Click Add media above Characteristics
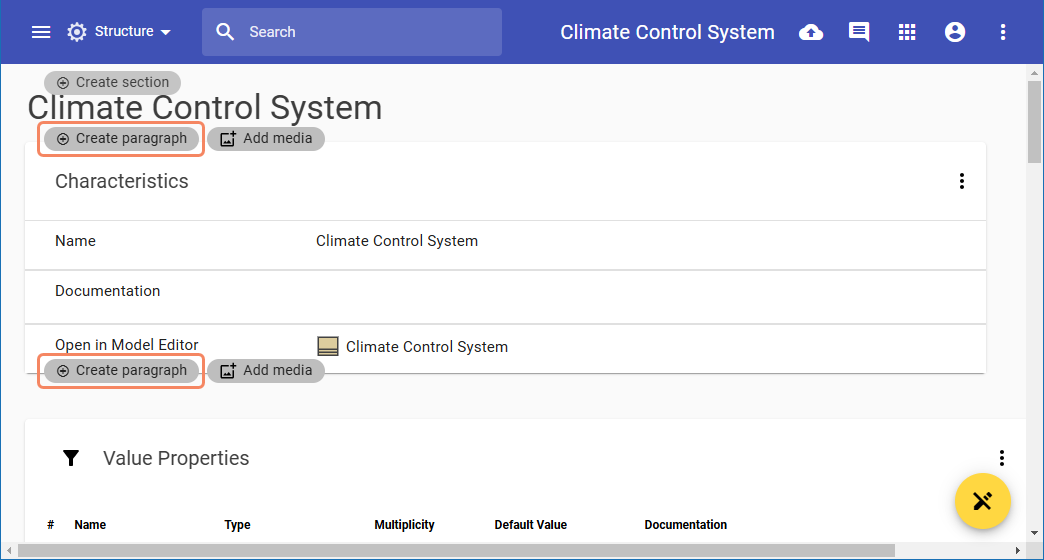 pos(266,139)
